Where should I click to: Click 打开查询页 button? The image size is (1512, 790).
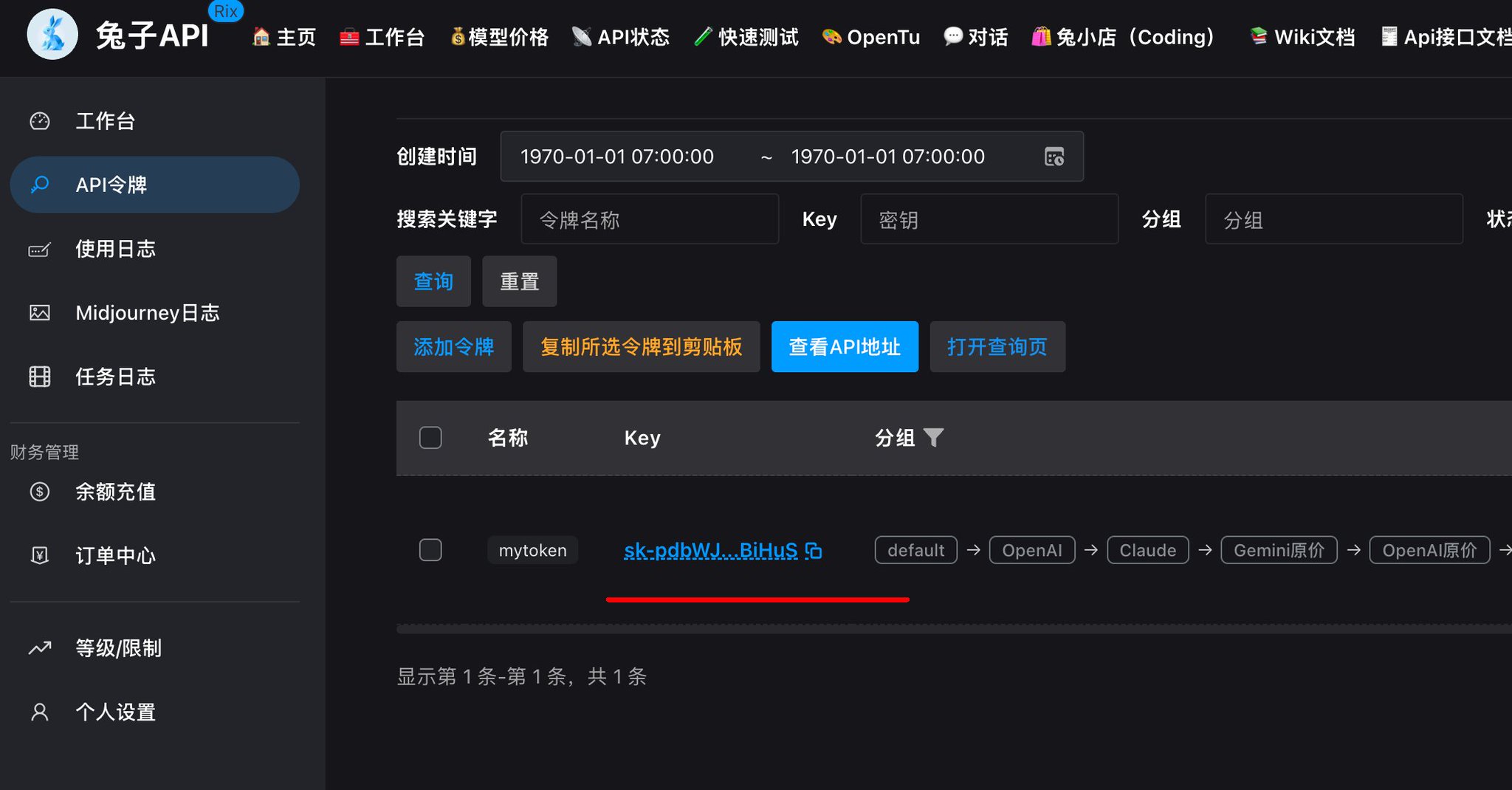coord(997,346)
